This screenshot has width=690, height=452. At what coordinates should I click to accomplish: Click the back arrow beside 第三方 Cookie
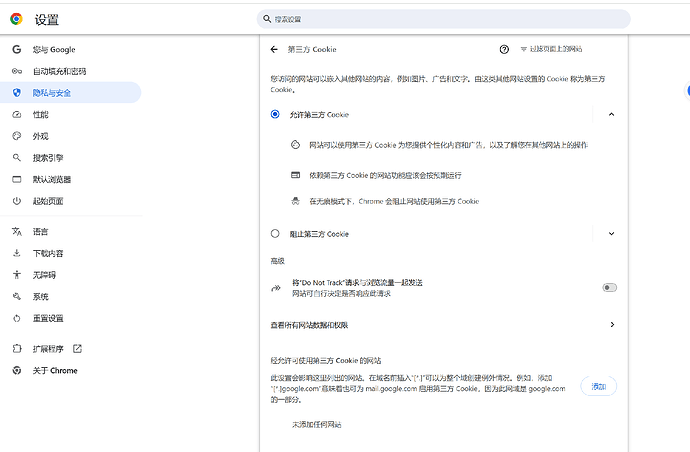click(x=274, y=49)
